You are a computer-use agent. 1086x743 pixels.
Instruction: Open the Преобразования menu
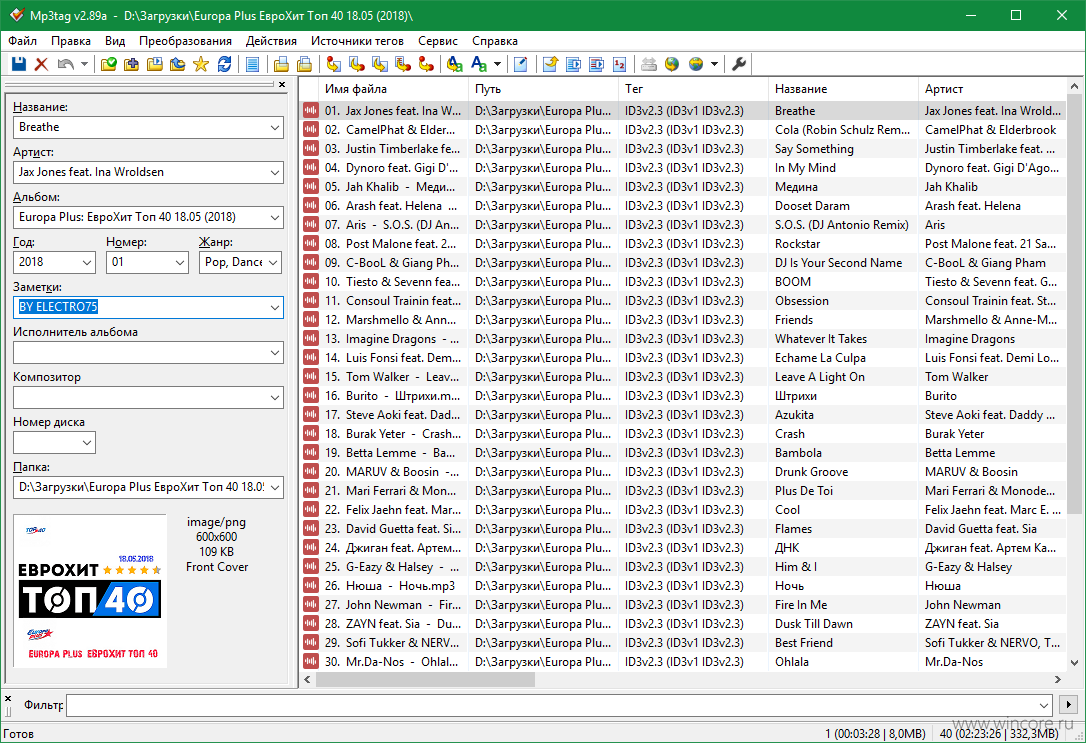click(x=186, y=41)
